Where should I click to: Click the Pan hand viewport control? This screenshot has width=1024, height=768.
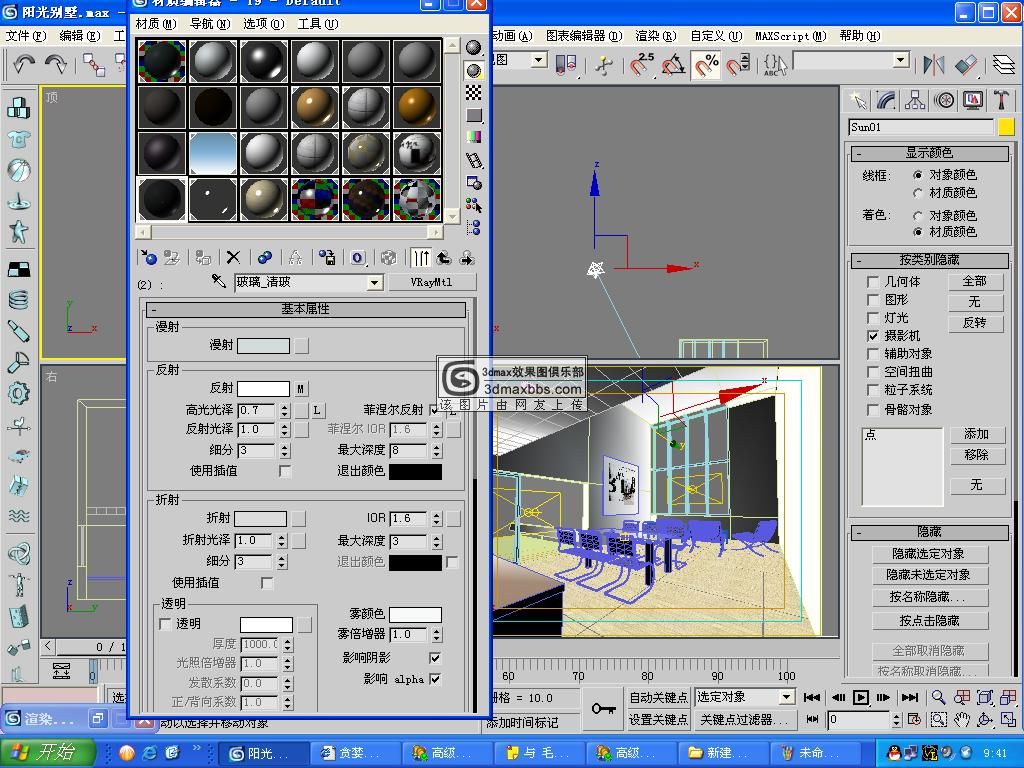tap(961, 720)
